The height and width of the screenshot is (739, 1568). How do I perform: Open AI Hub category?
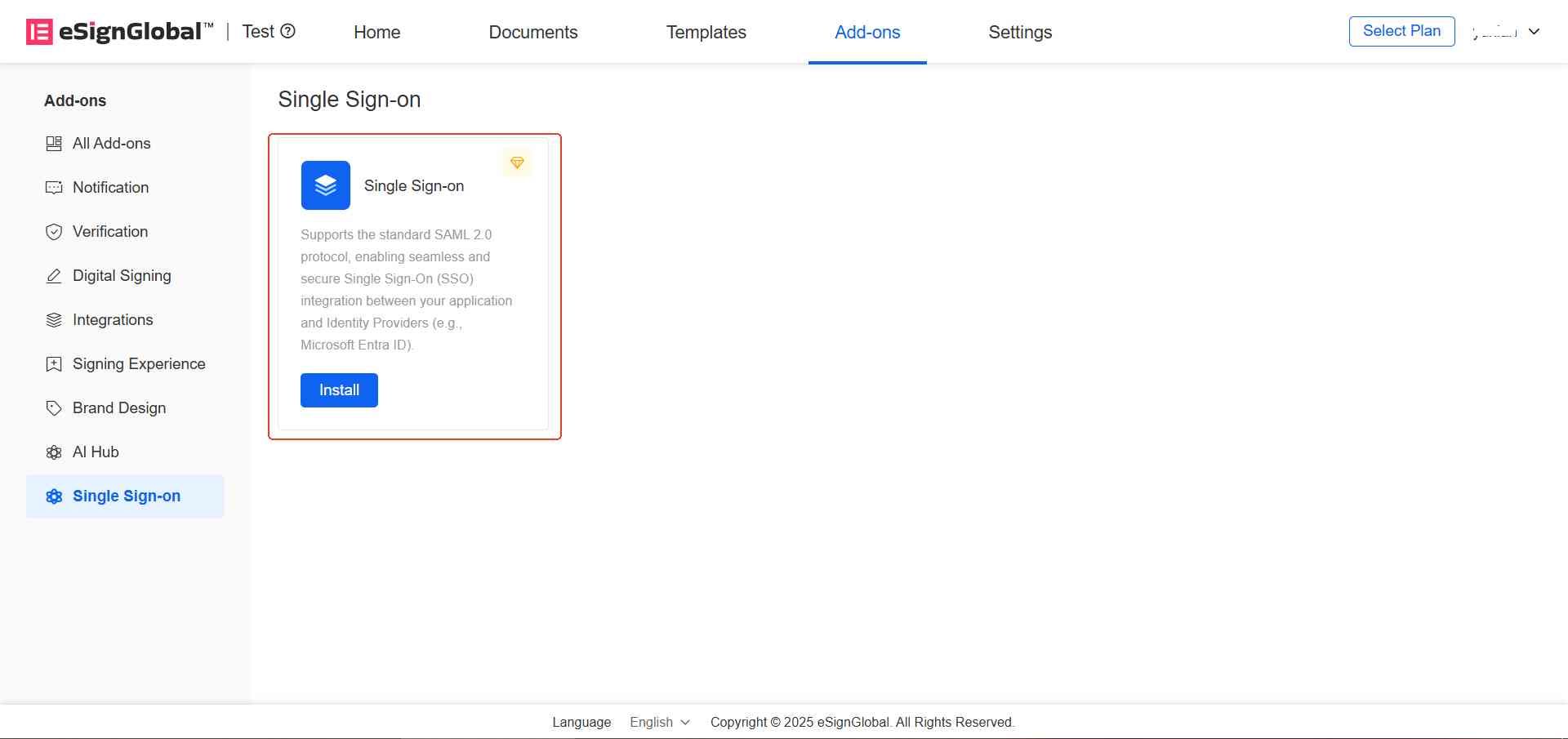[x=125, y=452]
